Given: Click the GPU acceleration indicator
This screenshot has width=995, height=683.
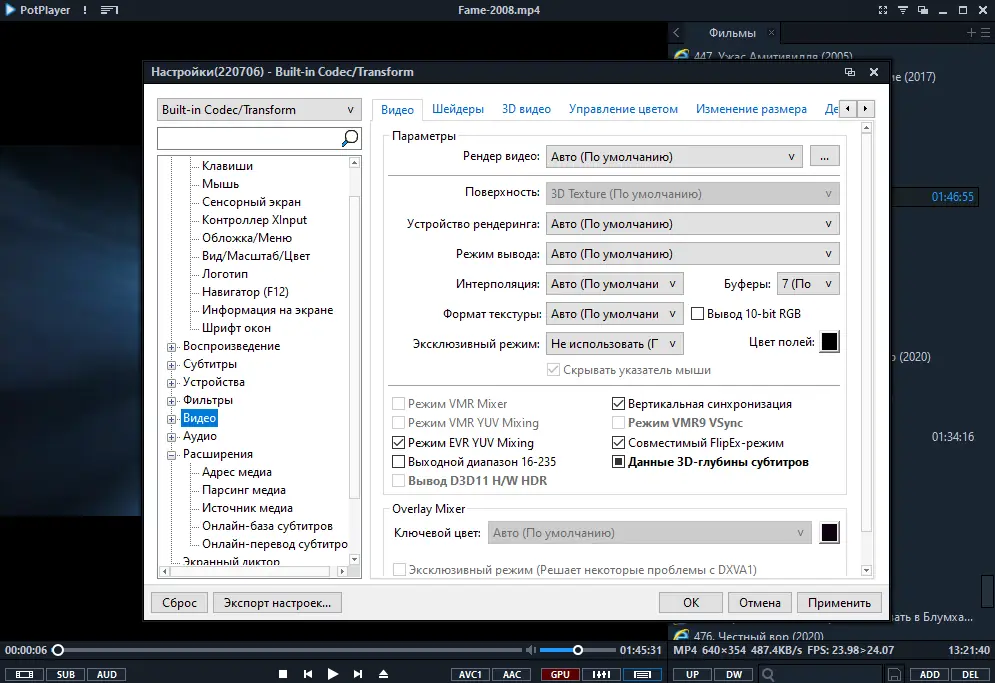Looking at the screenshot, I should 560,675.
